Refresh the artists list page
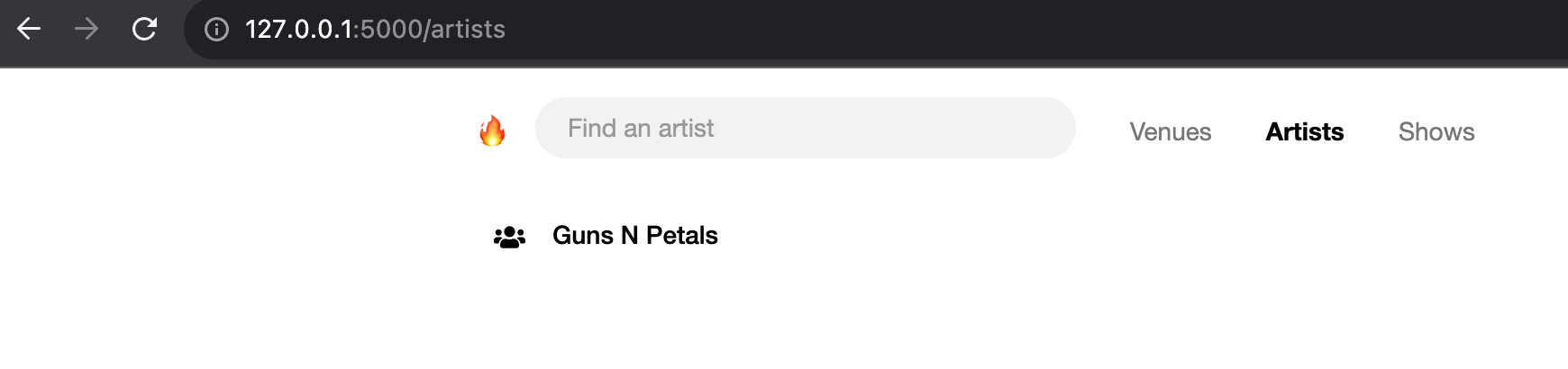Viewport: 1568px width, 369px height. tap(144, 29)
